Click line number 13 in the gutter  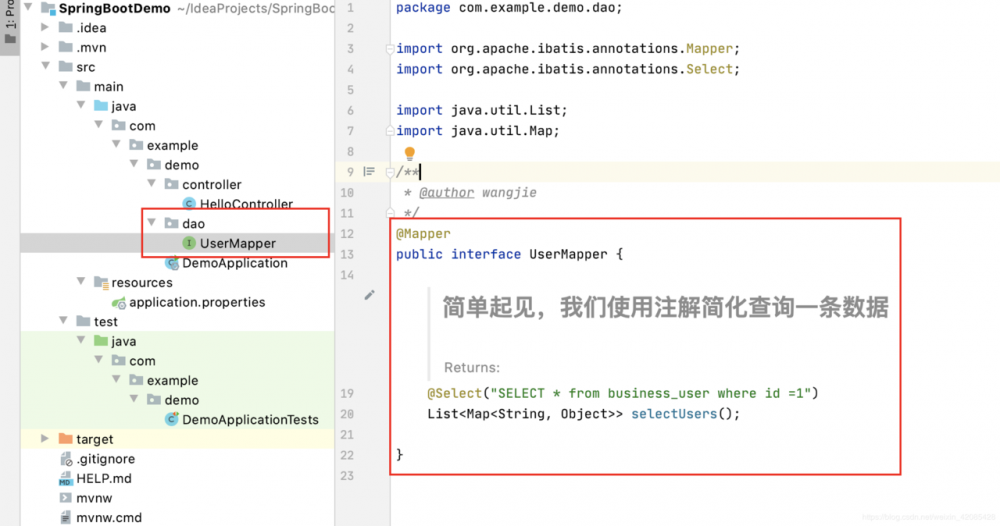(347, 254)
